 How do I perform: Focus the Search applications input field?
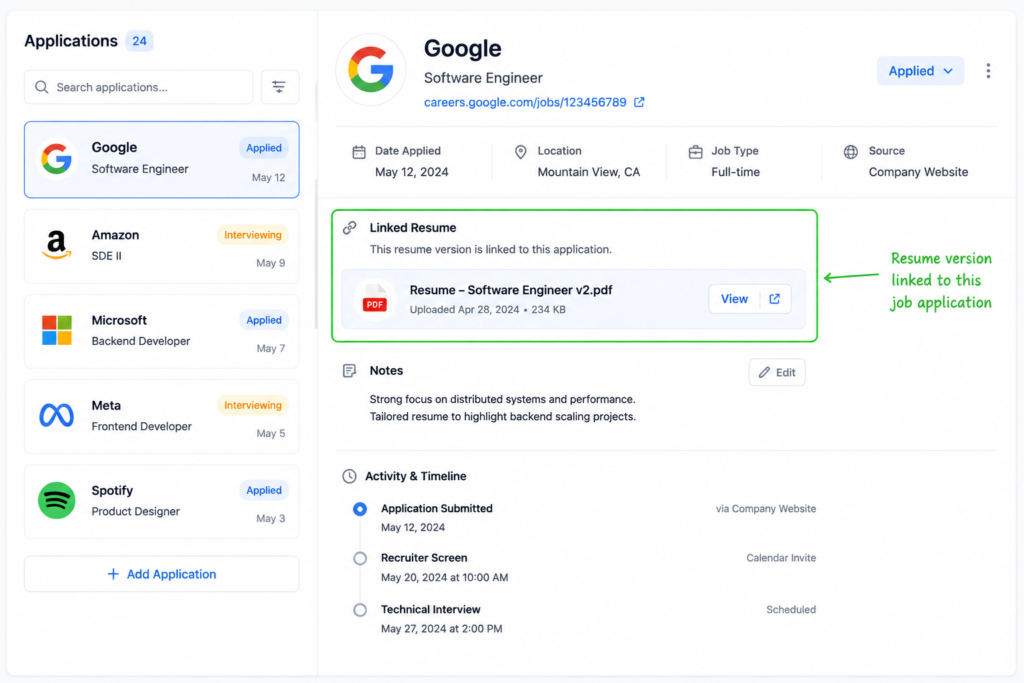pyautogui.click(x=138, y=87)
